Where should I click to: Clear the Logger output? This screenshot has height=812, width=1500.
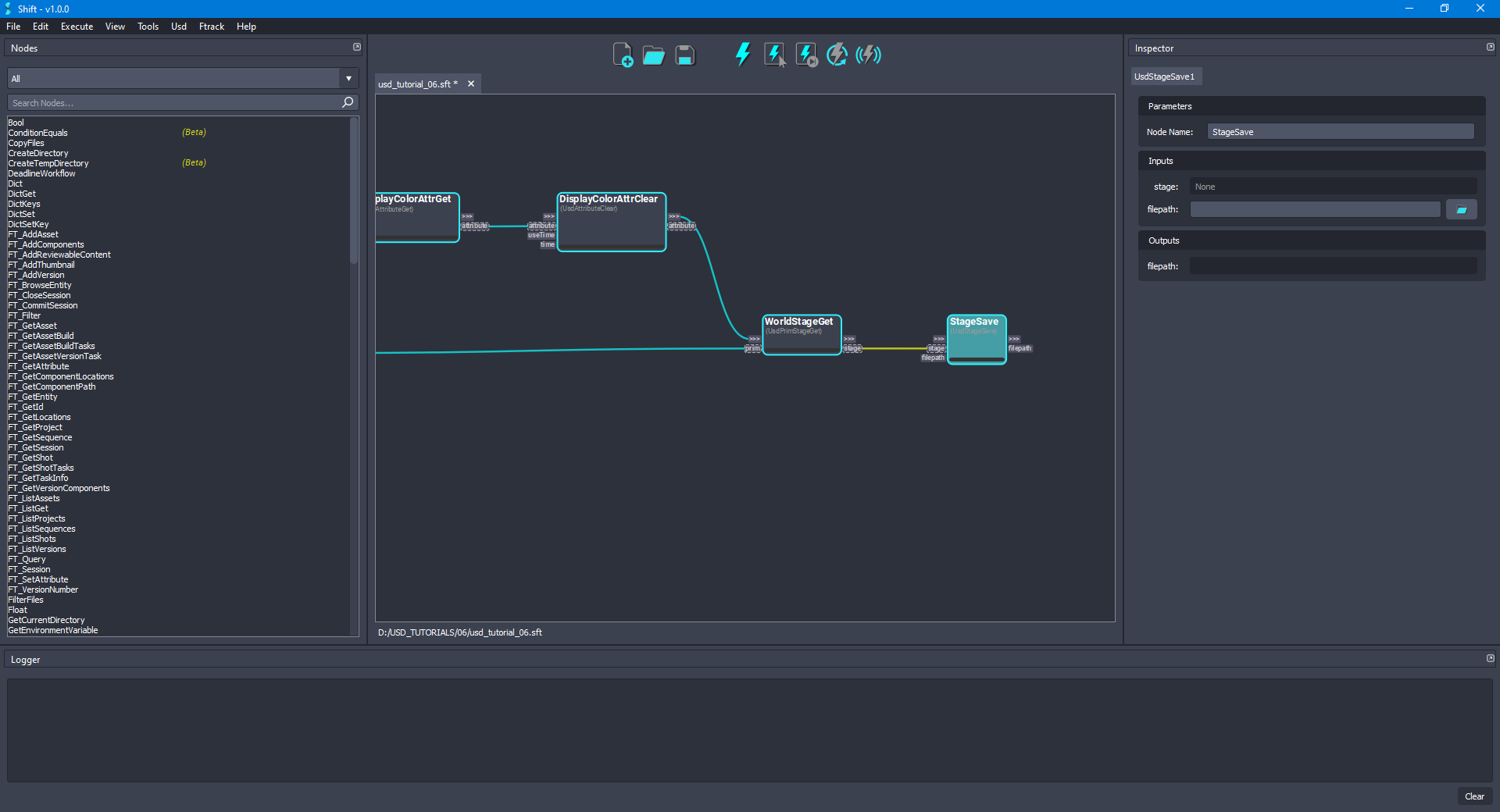coord(1474,796)
